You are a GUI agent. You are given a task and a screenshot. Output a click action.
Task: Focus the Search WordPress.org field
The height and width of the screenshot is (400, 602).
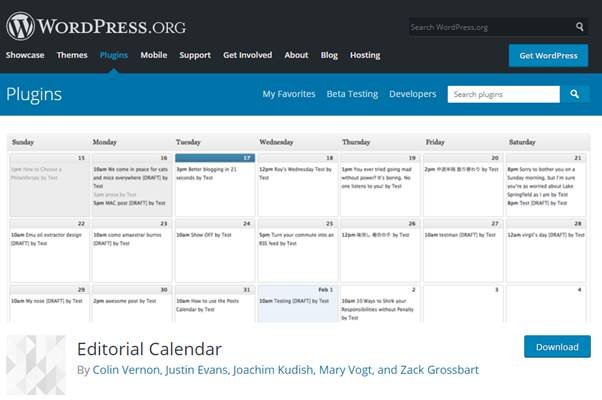[491, 27]
